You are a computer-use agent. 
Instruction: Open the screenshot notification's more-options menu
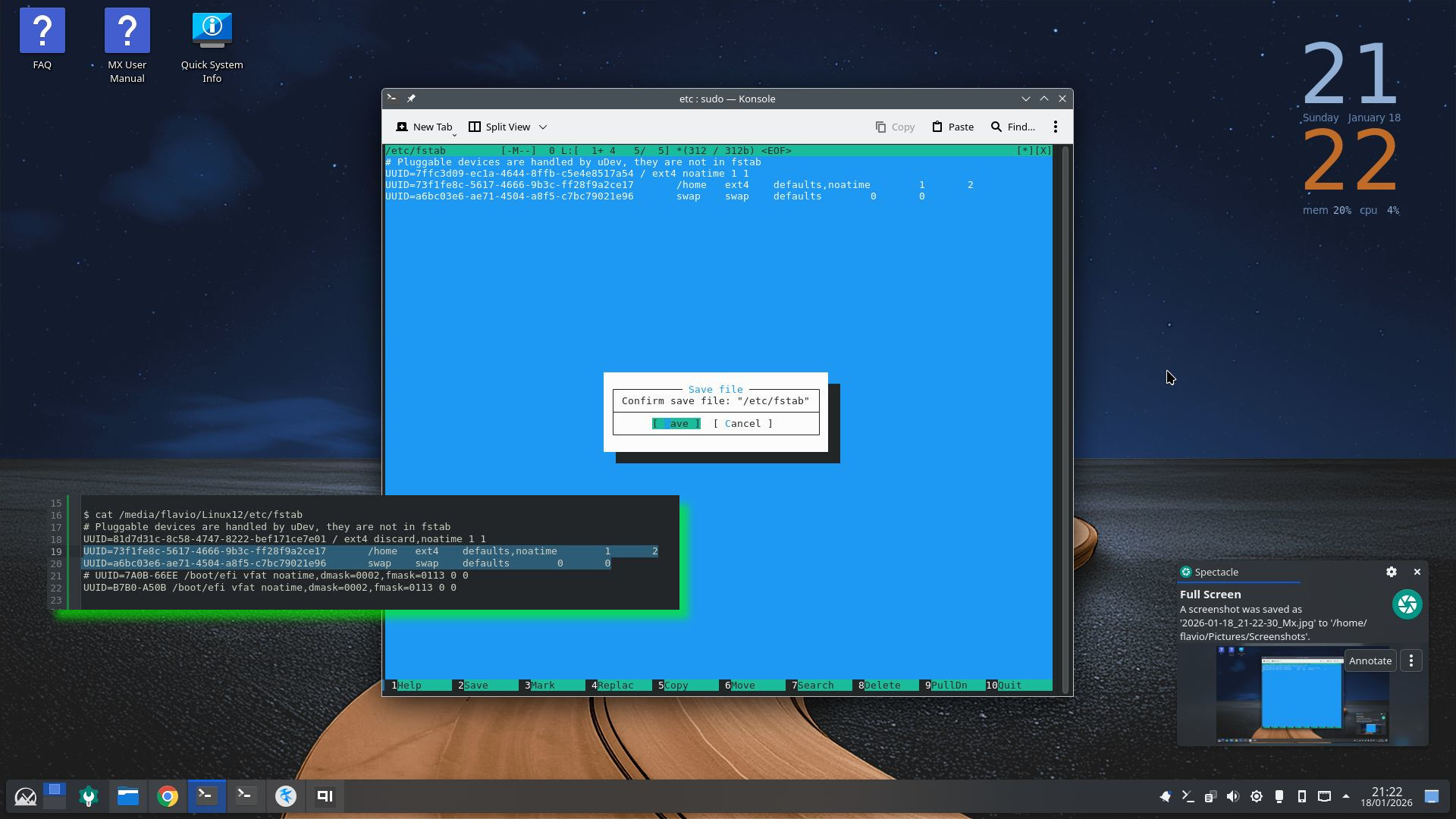[x=1410, y=661]
